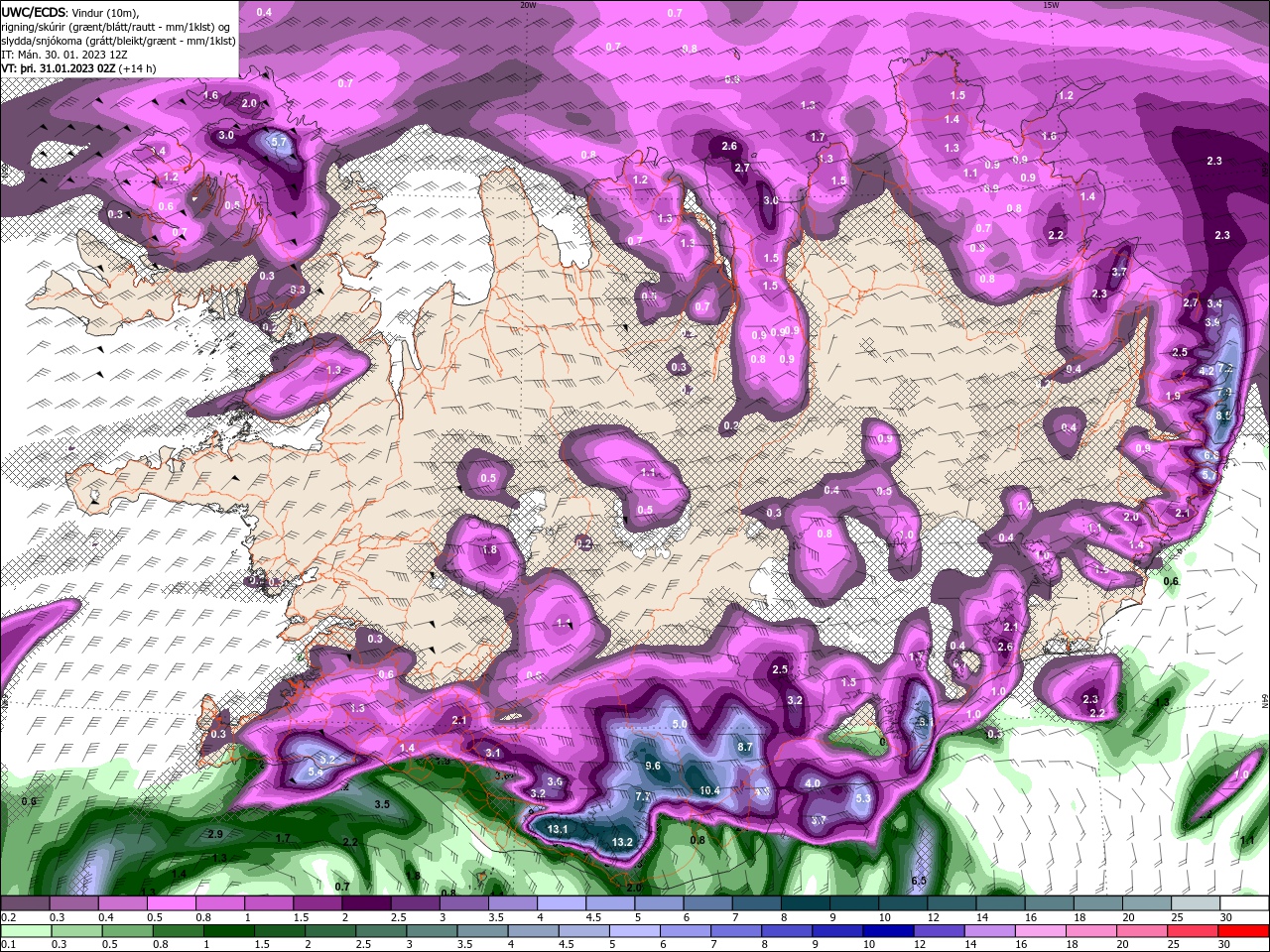Click the 5.3 value on the map
This screenshot has width=1270, height=952.
tap(862, 798)
